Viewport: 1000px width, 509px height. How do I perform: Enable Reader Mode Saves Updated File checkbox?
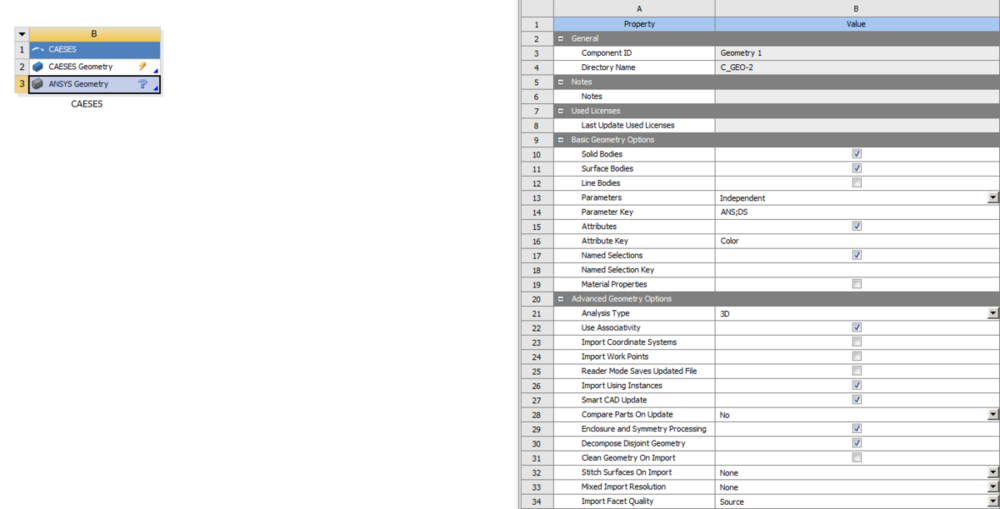click(857, 371)
